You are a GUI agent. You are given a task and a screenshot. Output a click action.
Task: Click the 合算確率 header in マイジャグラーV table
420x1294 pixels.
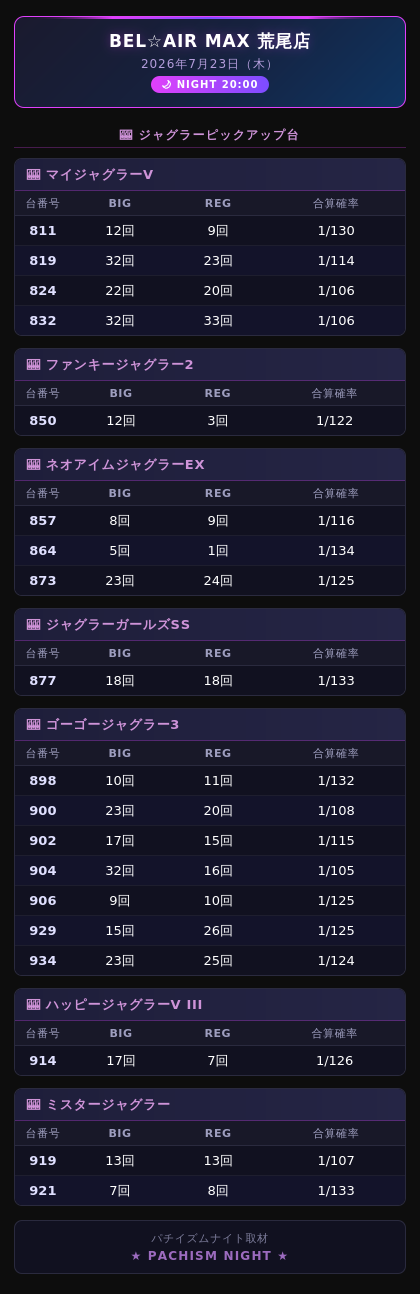336,203
